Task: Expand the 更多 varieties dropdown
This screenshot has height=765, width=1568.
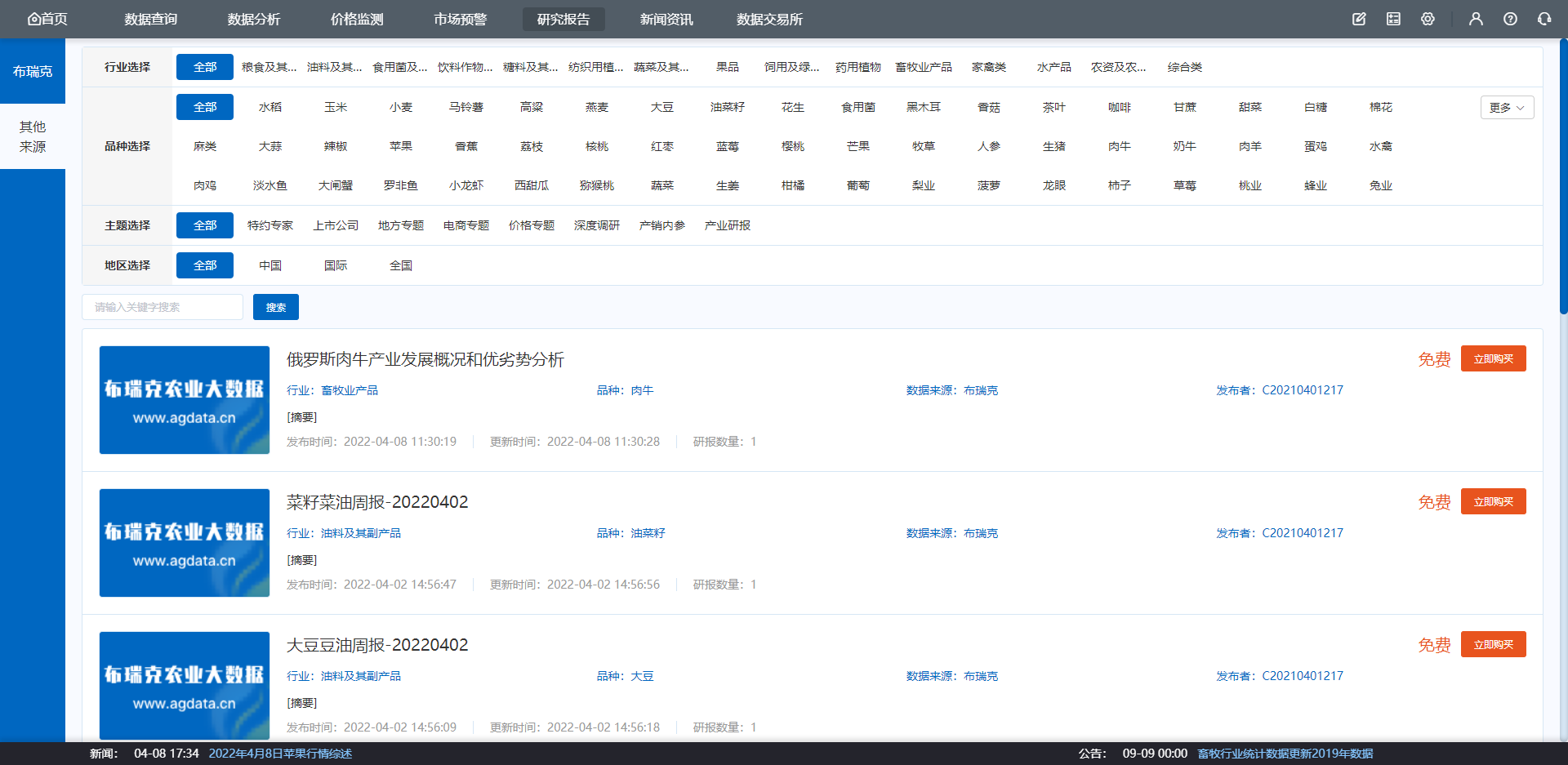Action: (x=1507, y=107)
